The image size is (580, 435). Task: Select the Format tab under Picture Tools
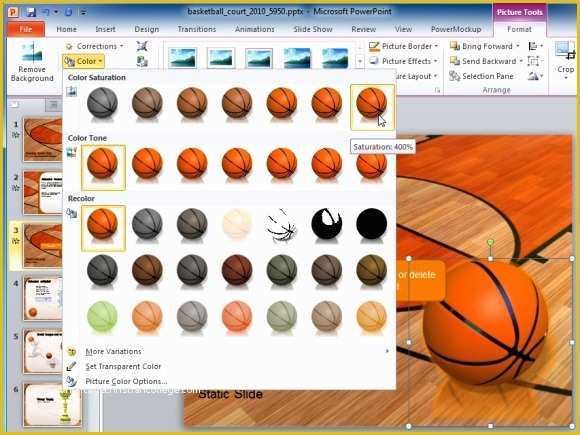click(519, 29)
